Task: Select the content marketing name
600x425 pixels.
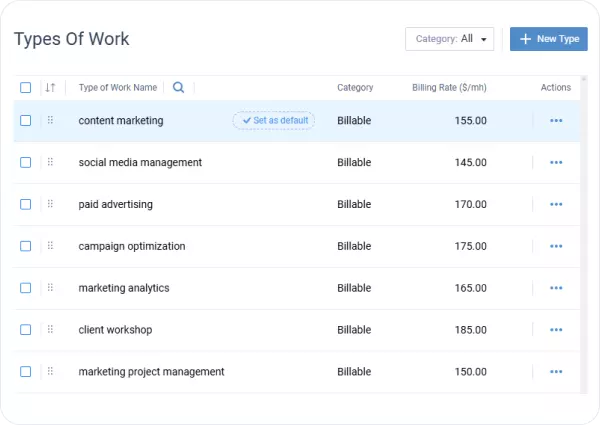Action: (x=121, y=120)
